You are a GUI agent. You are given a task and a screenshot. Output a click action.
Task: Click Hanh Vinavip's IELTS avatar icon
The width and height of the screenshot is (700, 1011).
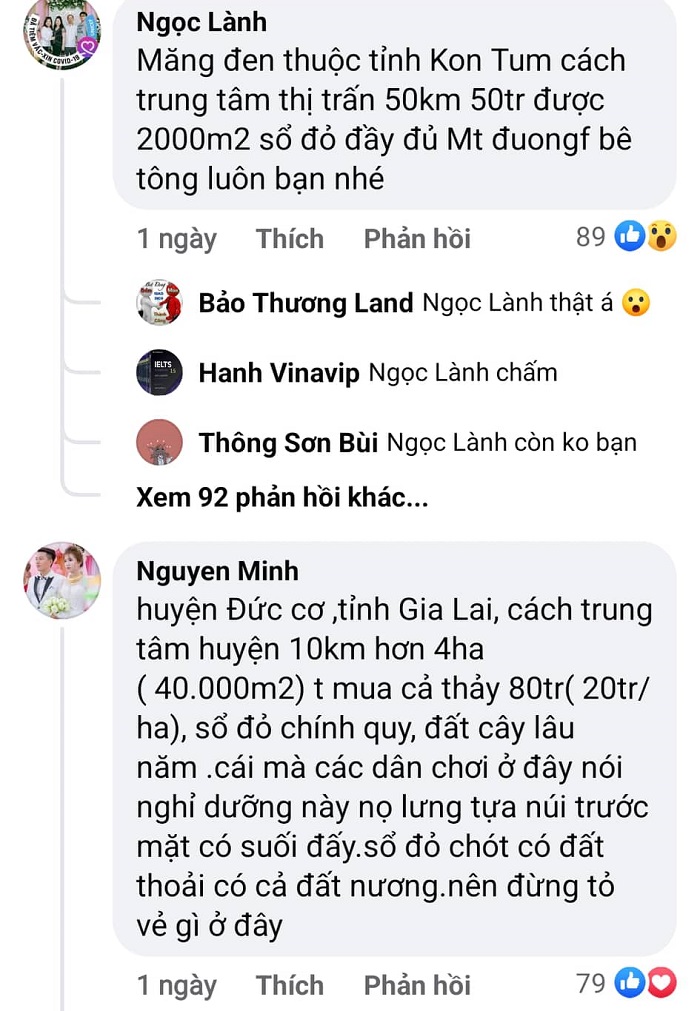tap(159, 372)
